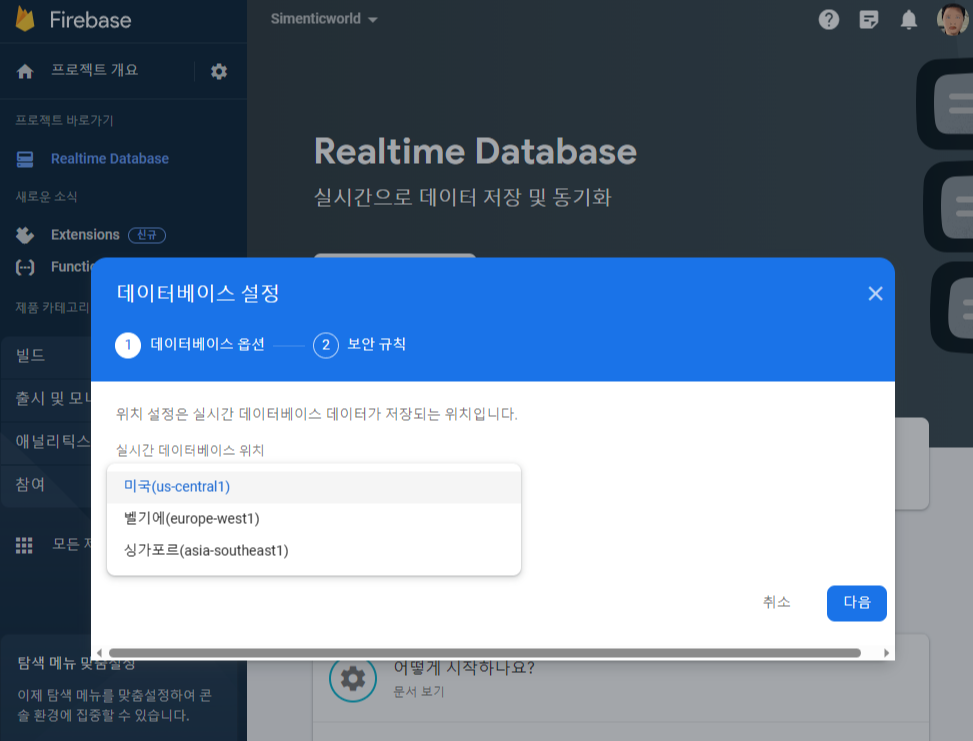Close the database setup dialog
This screenshot has width=973, height=741.
tap(875, 294)
